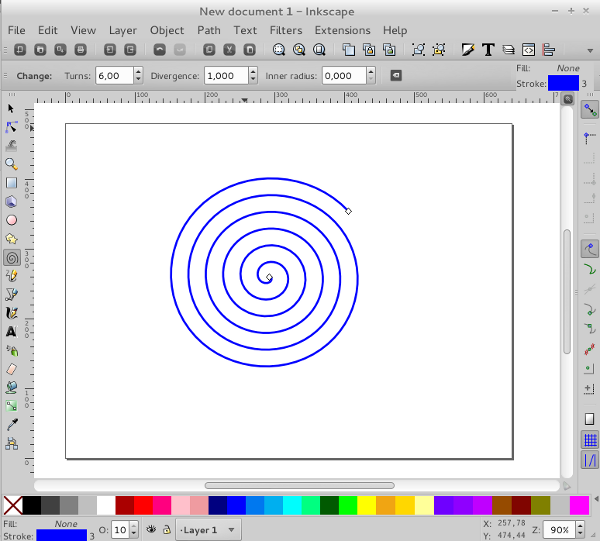Open Text and Font dialog icon
Image resolution: width=600 pixels, height=541 pixels.
(x=488, y=50)
